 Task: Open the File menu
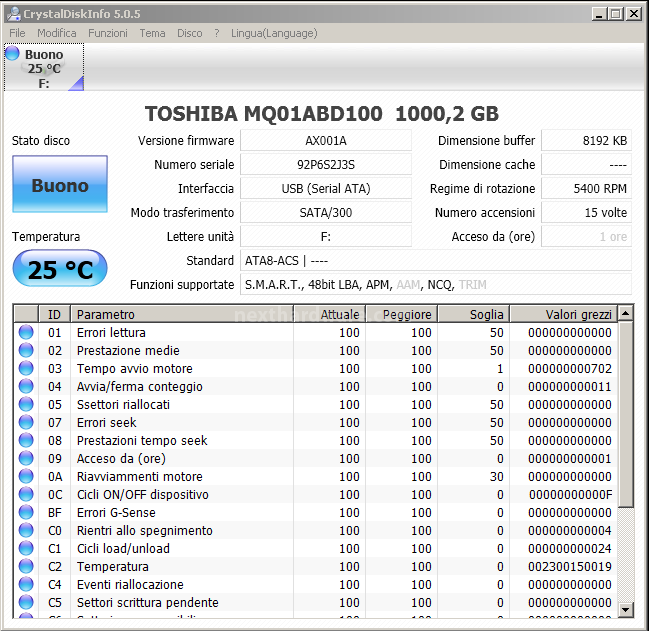17,33
